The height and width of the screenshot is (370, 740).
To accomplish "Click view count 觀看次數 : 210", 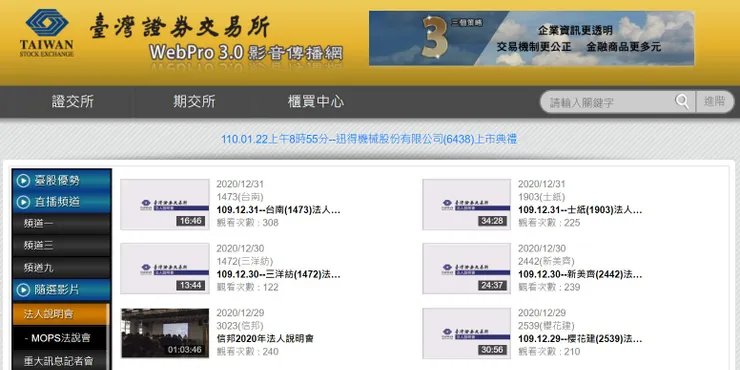I will 549,352.
